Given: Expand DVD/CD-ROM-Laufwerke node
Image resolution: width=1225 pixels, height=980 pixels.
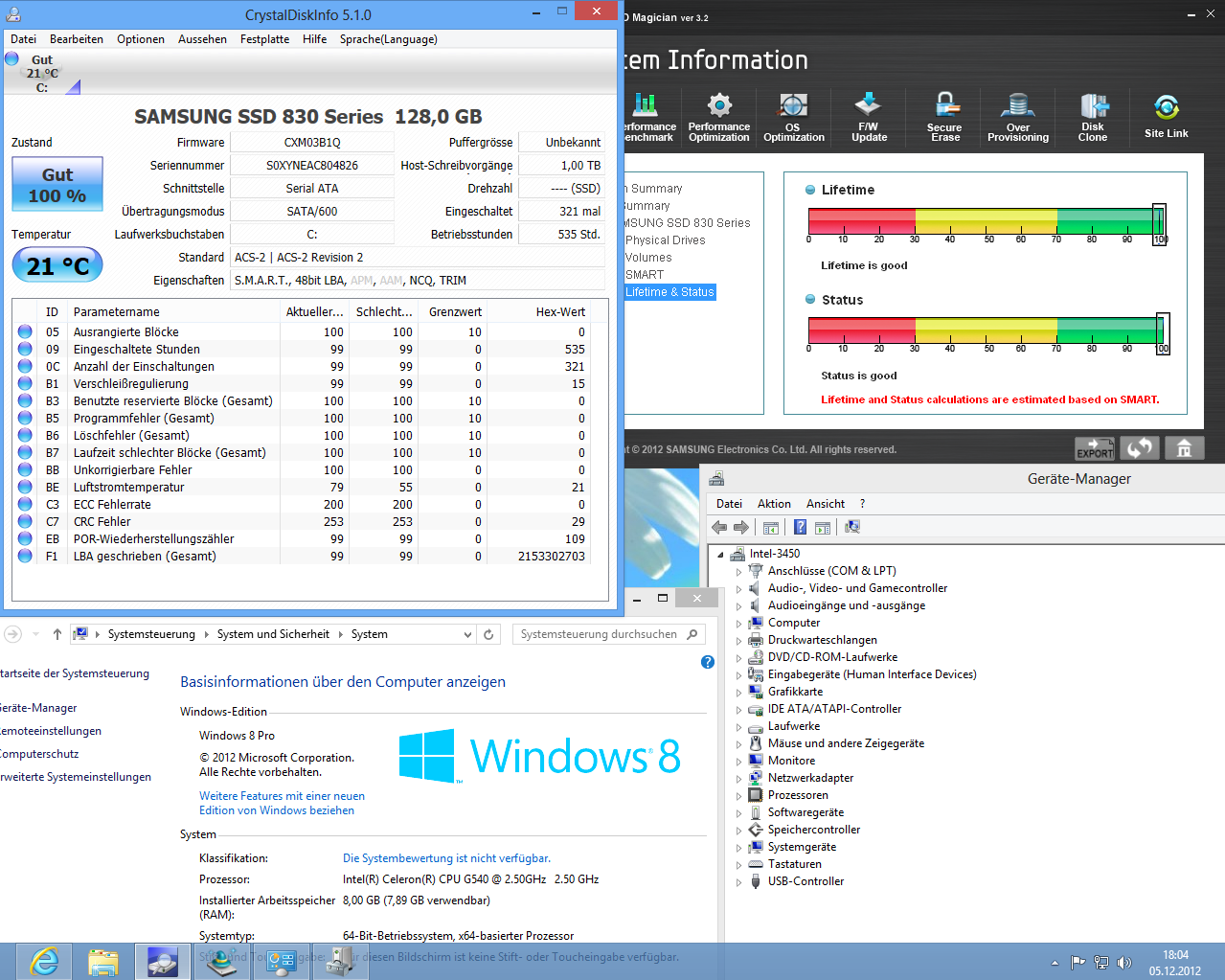Looking at the screenshot, I should [738, 658].
